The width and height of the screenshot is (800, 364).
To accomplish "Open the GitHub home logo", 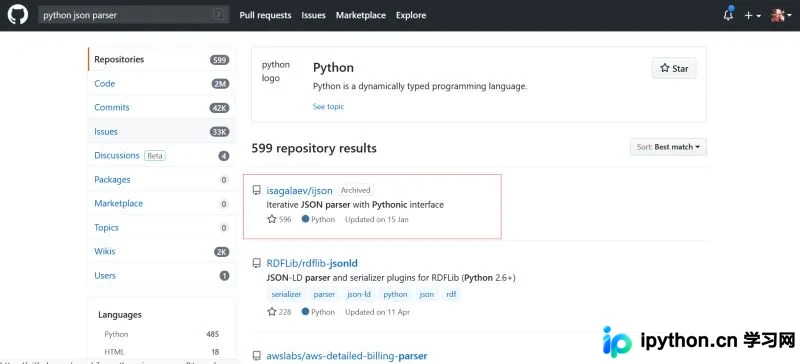I will [17, 15].
